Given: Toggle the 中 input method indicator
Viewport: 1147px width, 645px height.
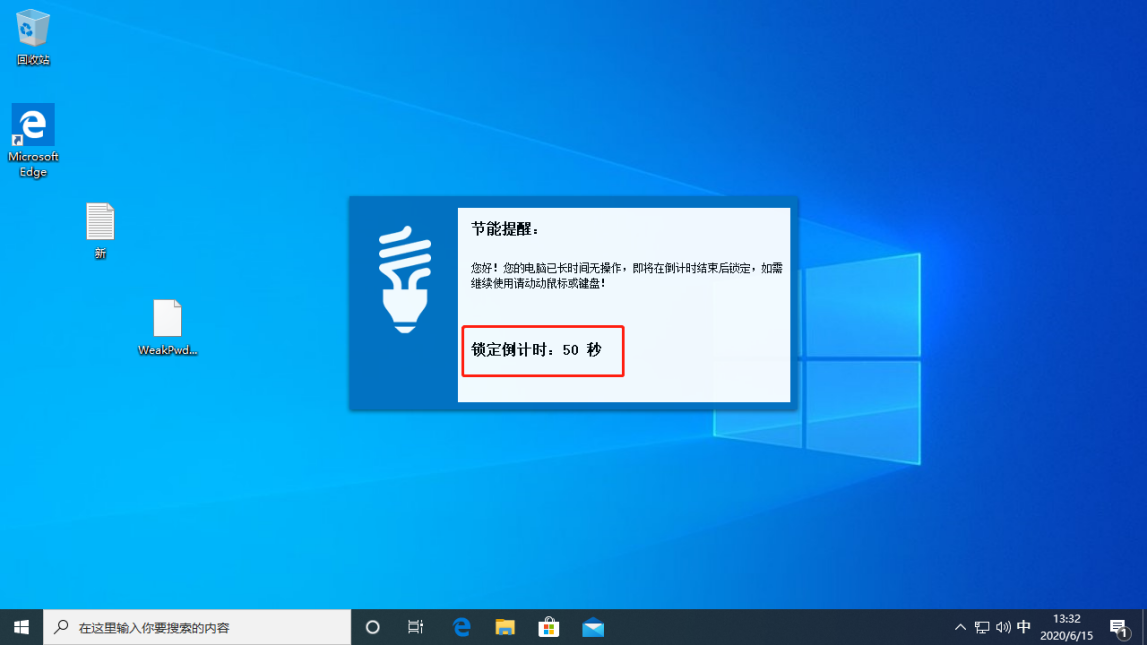Looking at the screenshot, I should 1024,627.
